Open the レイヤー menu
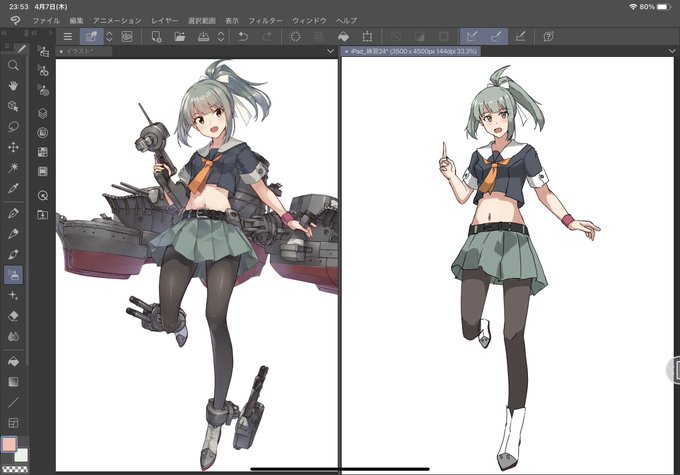 [164, 20]
